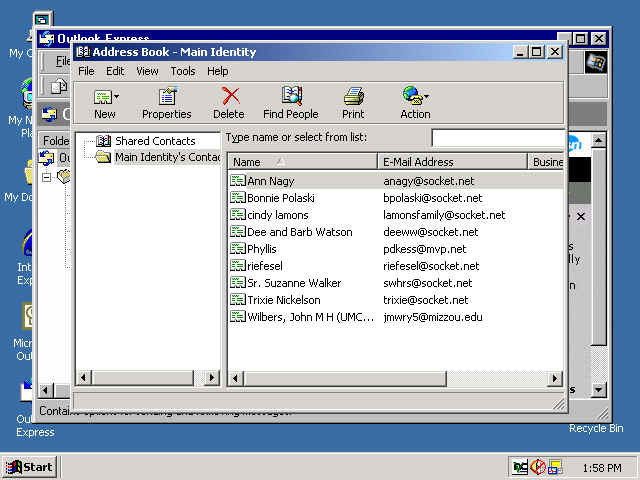Viewport: 640px width, 480px height.
Task: Click the folder tree left scroll arrow
Action: pyautogui.click(x=84, y=378)
